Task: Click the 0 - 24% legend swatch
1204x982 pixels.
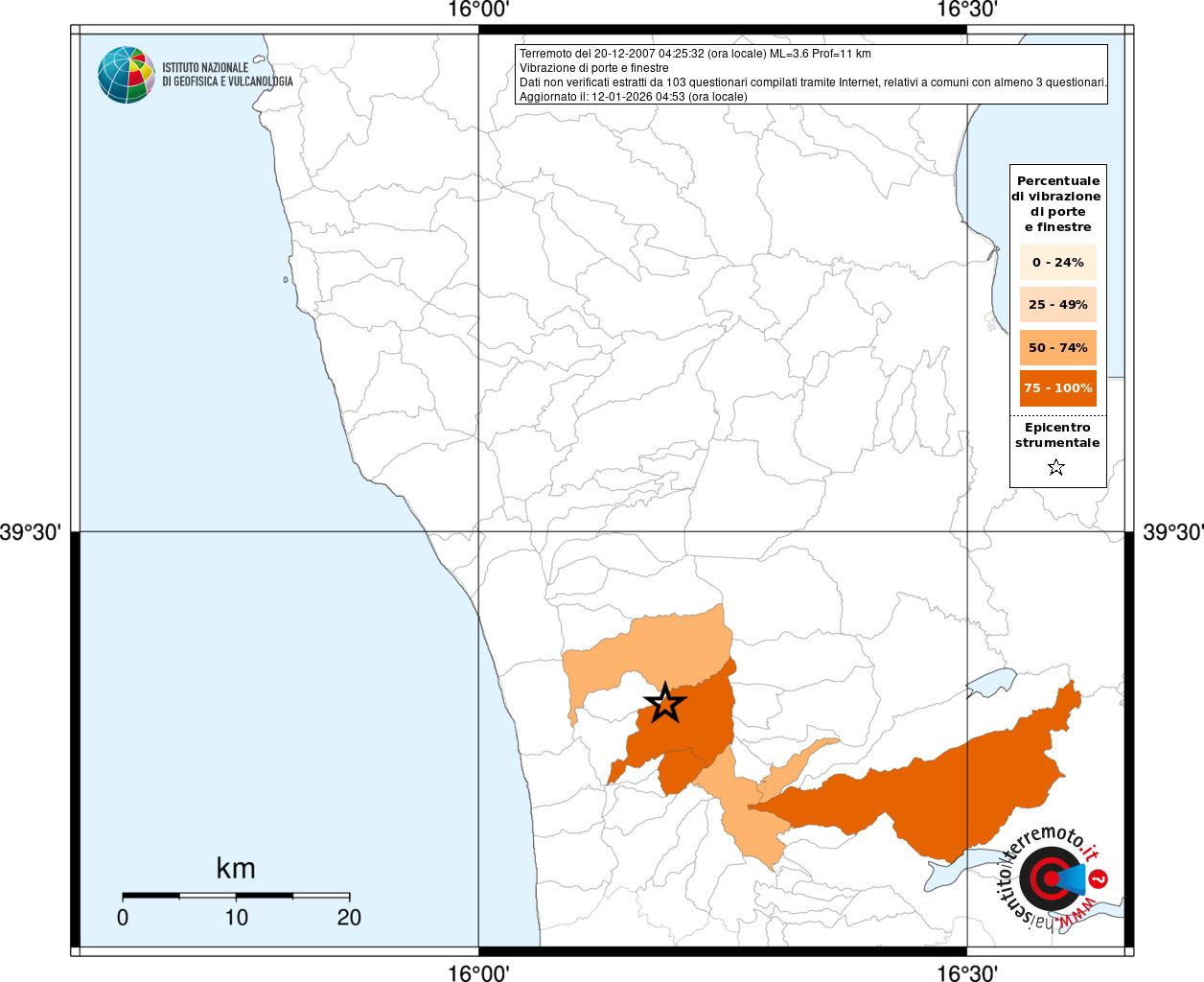Action: (1057, 262)
